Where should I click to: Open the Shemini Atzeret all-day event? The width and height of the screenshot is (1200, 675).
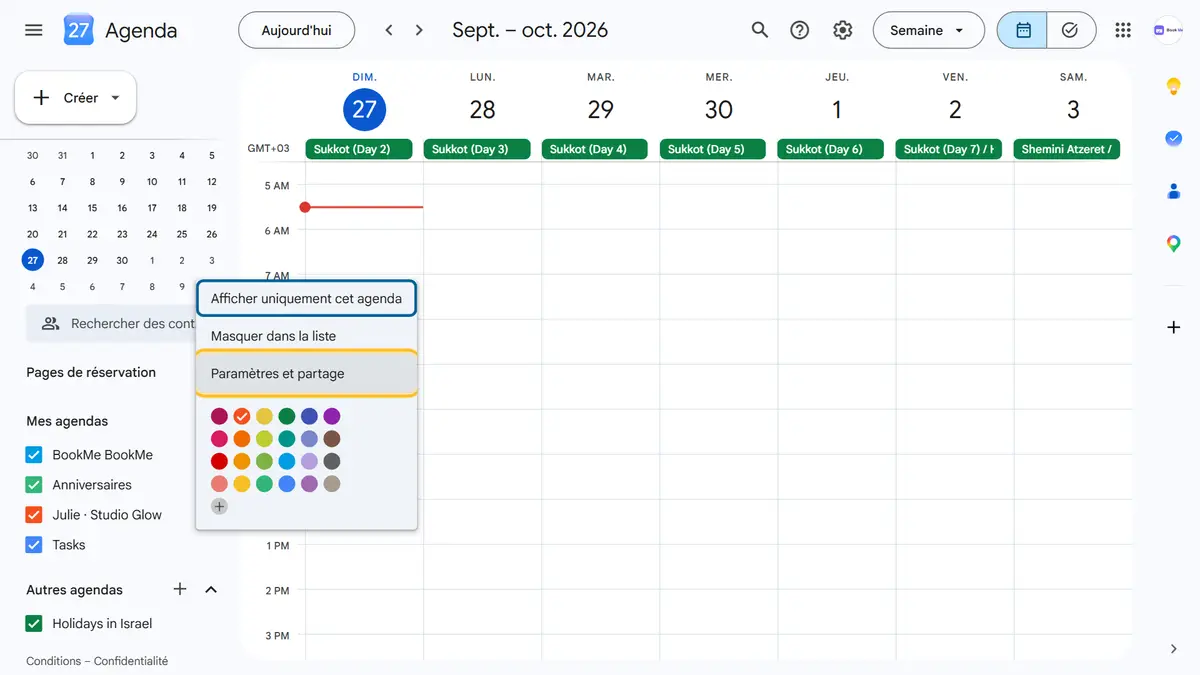tap(1066, 149)
